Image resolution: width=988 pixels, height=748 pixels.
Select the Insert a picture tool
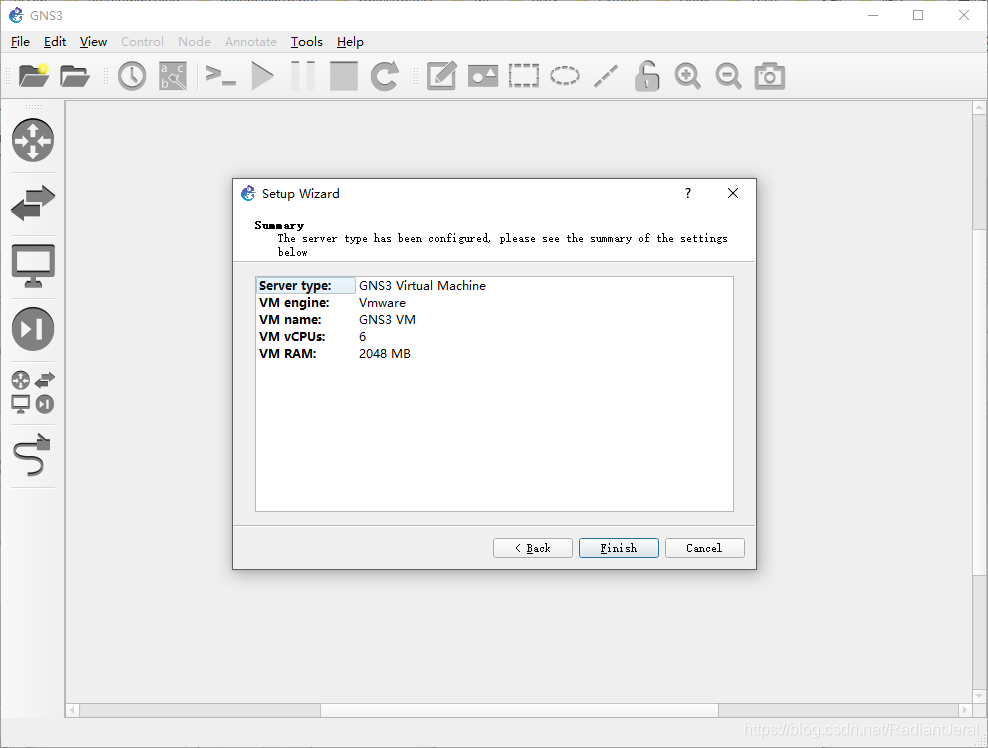[x=483, y=76]
